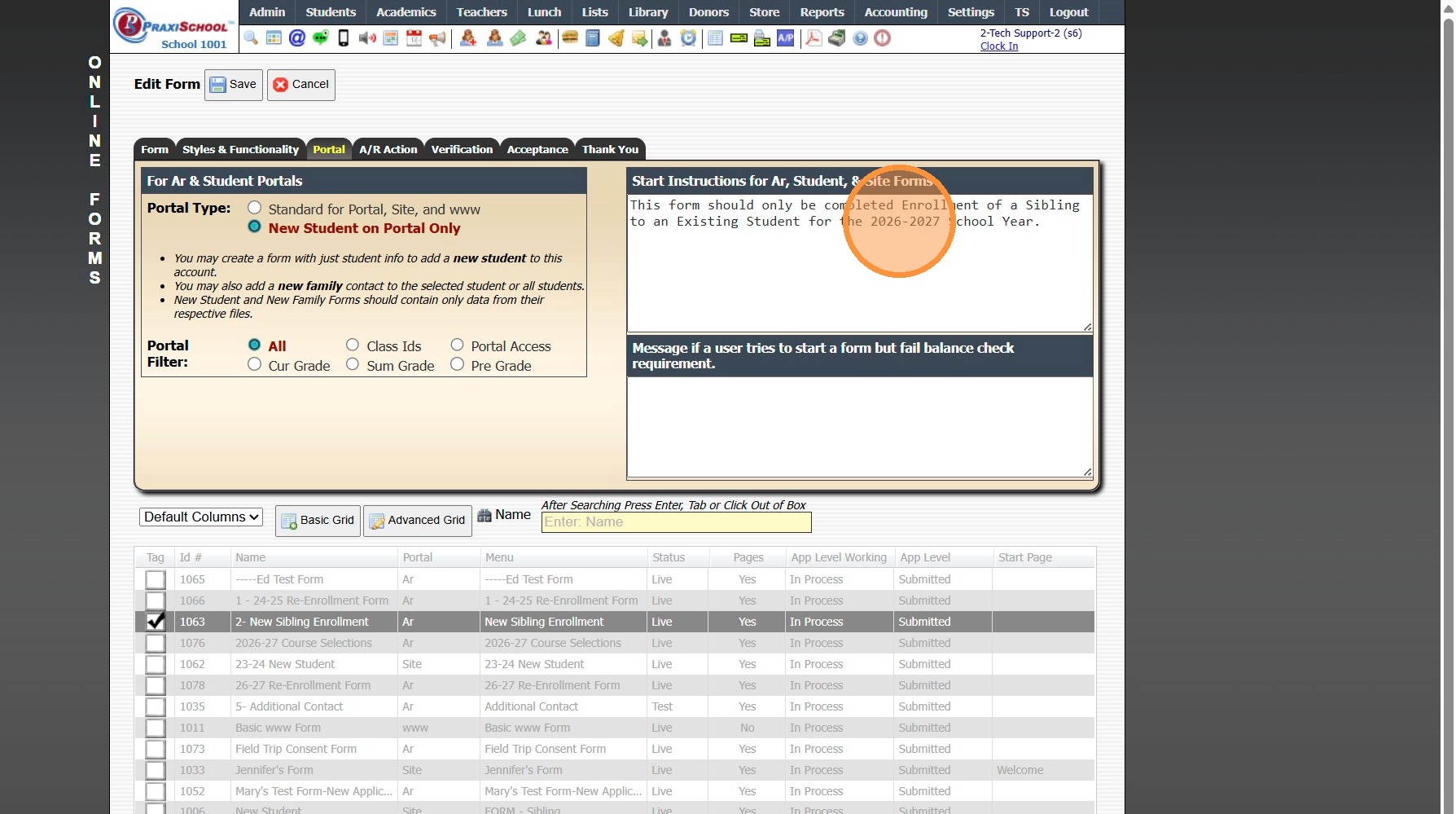Viewport: 1456px width, 814px height.
Task: Switch to Advanced Grid view
Action: click(417, 521)
